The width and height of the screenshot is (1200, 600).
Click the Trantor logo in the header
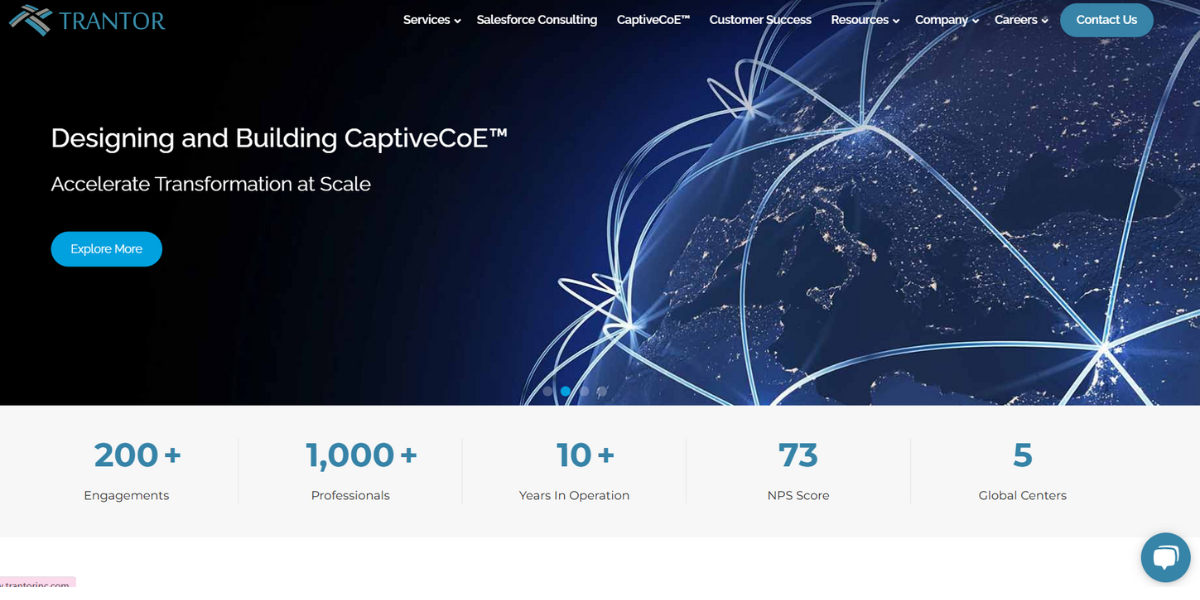pyautogui.click(x=88, y=20)
